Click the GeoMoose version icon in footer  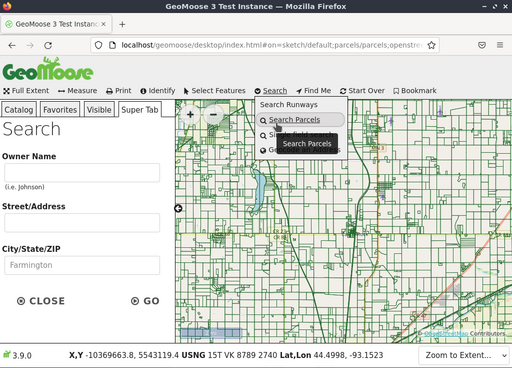(7, 354)
